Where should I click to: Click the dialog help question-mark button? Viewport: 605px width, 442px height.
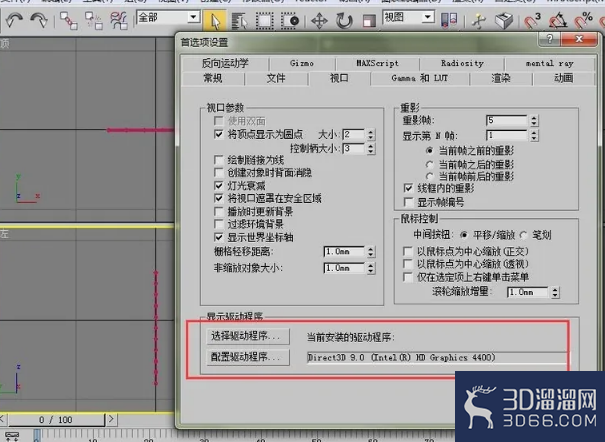[549, 39]
